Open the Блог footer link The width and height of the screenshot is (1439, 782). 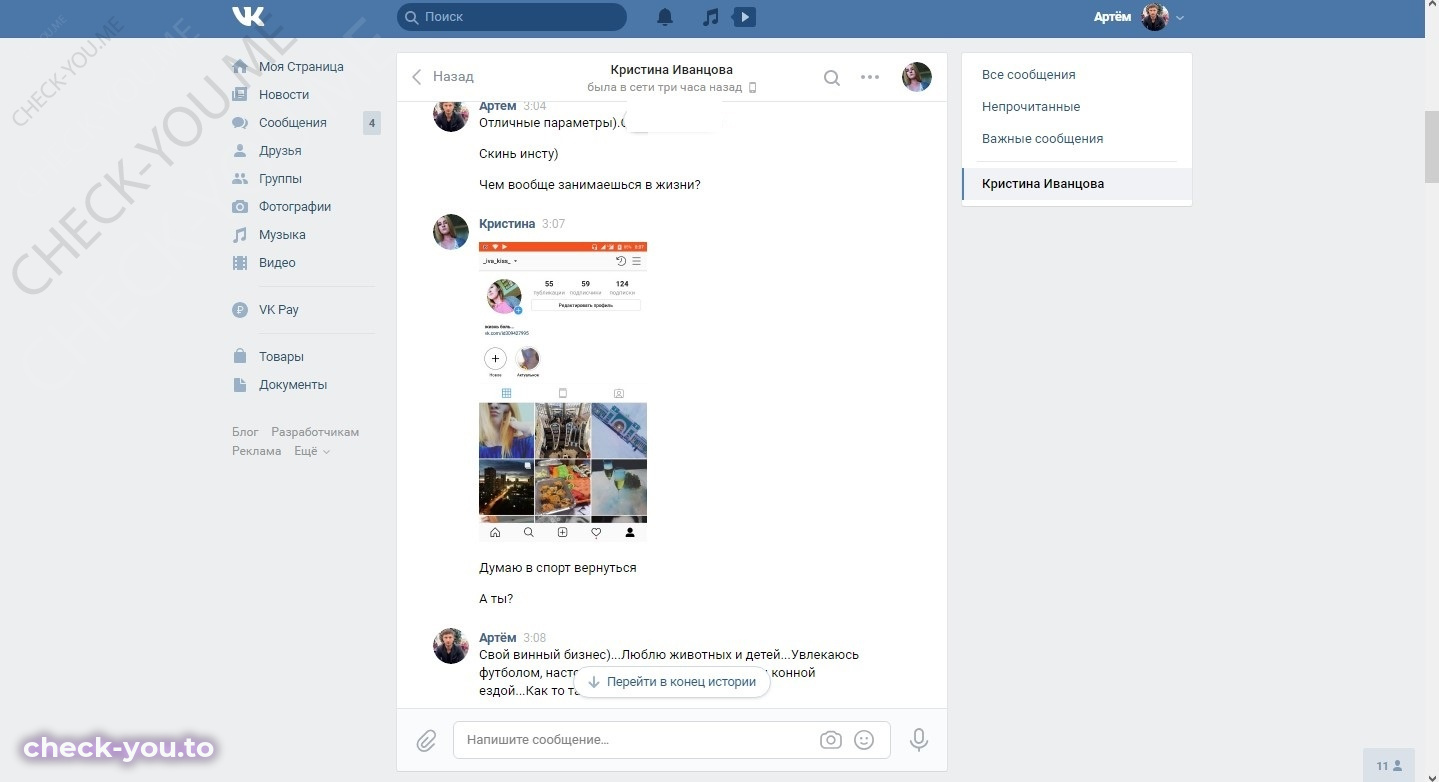[x=245, y=432]
